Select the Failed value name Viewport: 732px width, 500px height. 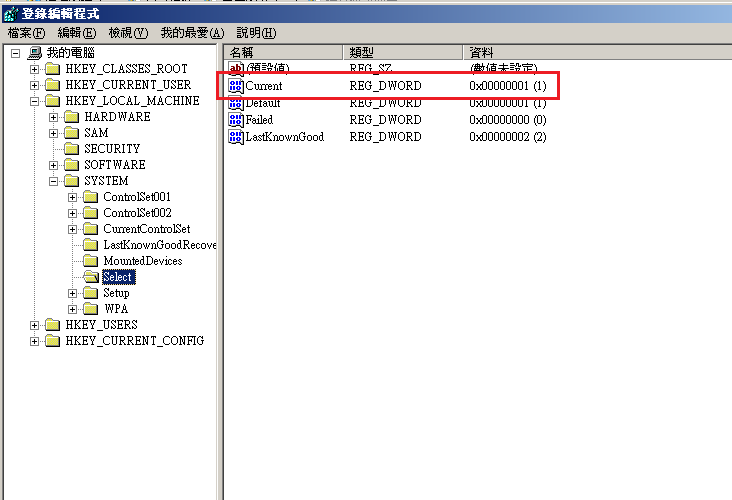[x=259, y=120]
